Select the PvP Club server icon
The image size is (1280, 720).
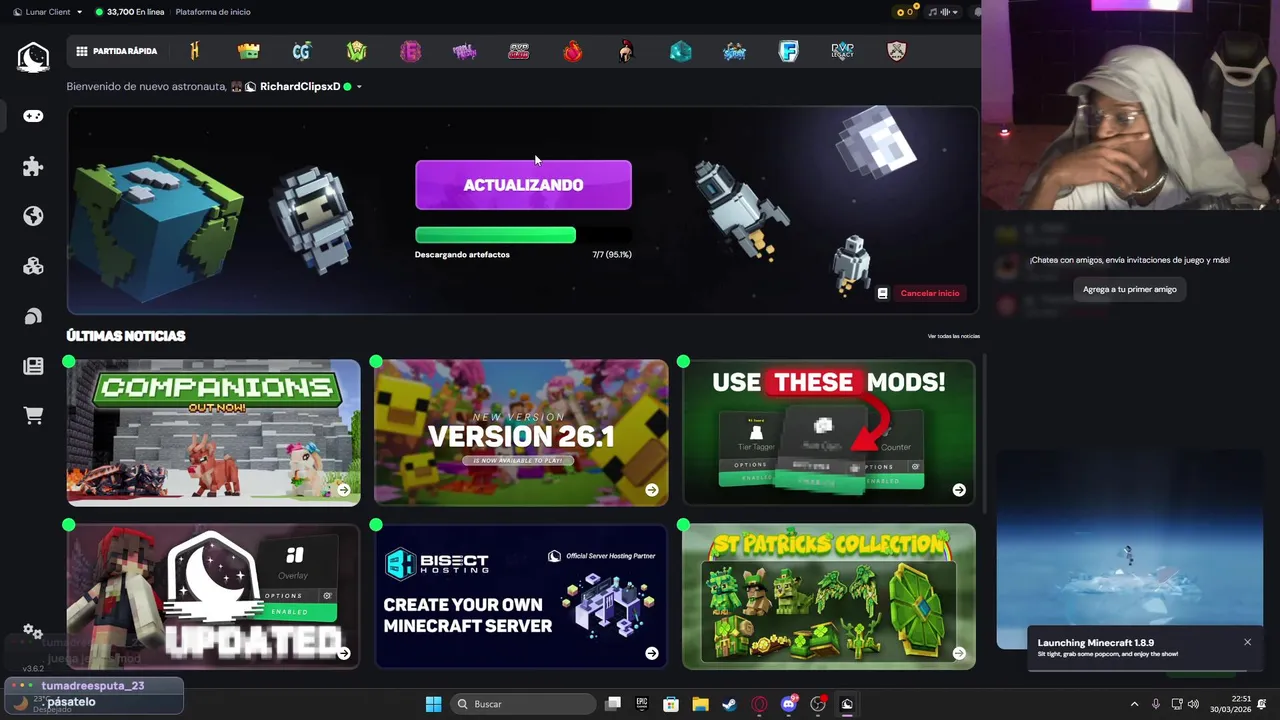click(519, 51)
